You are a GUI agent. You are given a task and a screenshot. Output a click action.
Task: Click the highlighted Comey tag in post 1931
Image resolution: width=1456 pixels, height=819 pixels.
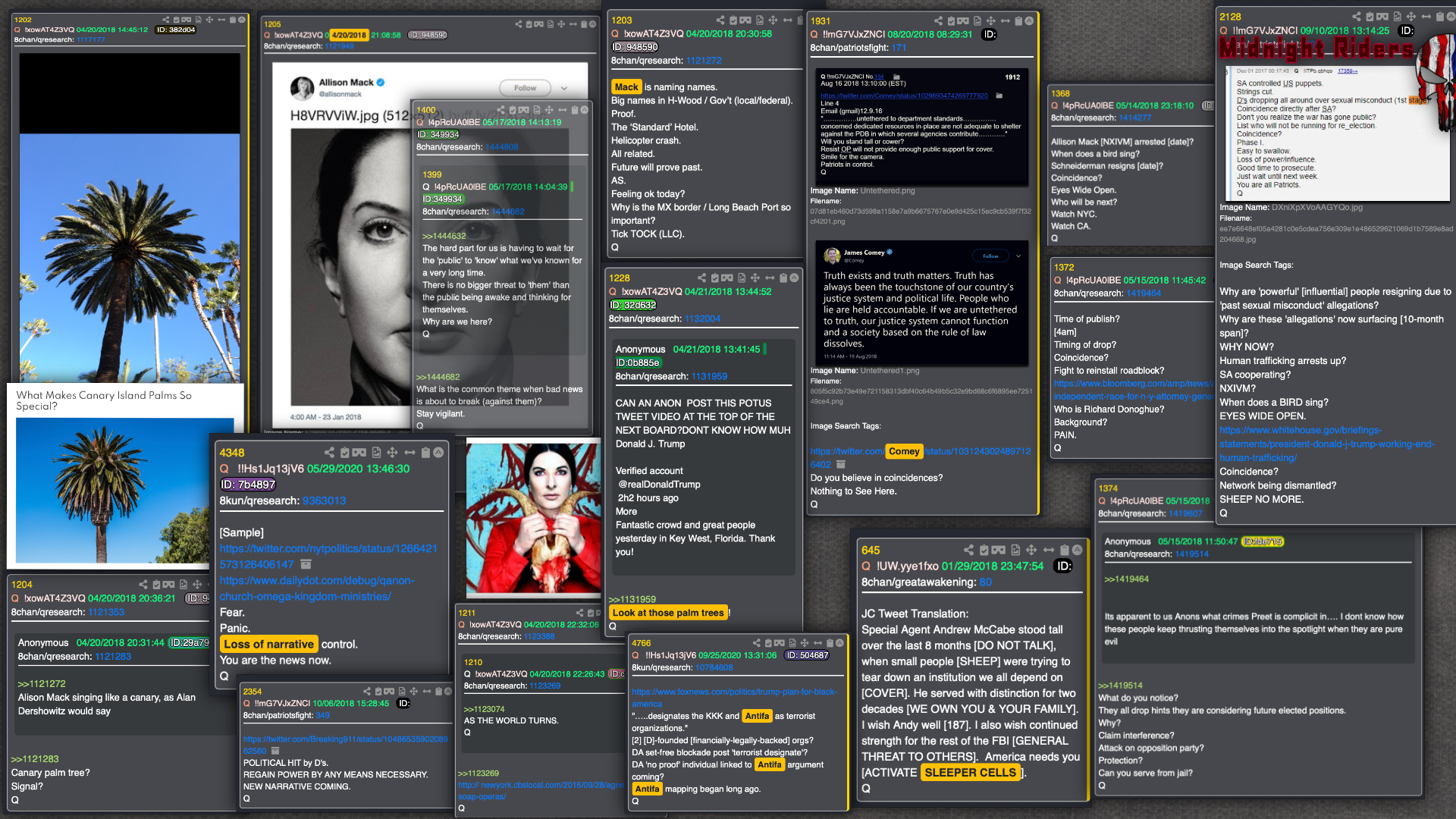[x=904, y=451]
